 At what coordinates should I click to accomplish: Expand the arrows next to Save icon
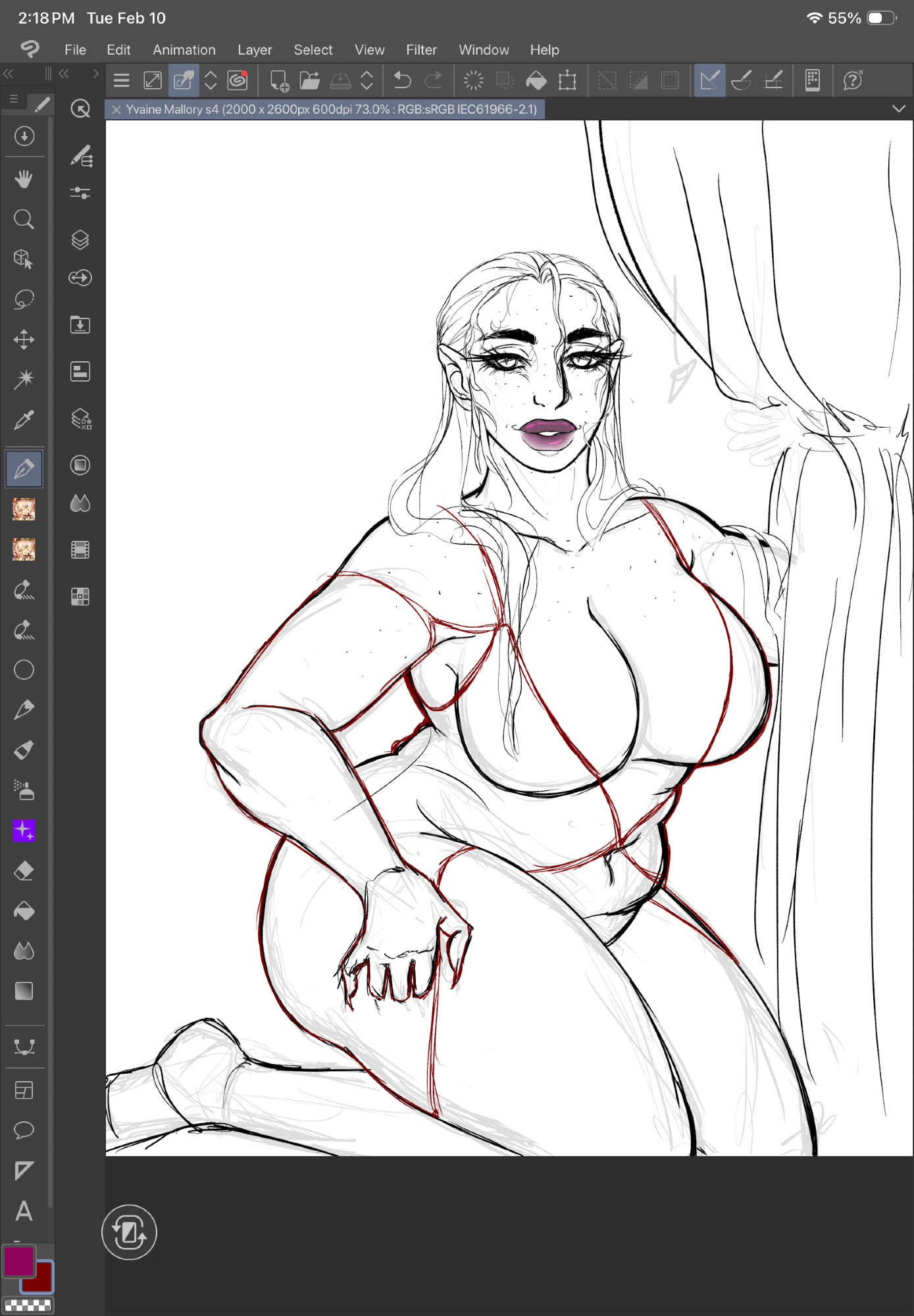pos(367,81)
